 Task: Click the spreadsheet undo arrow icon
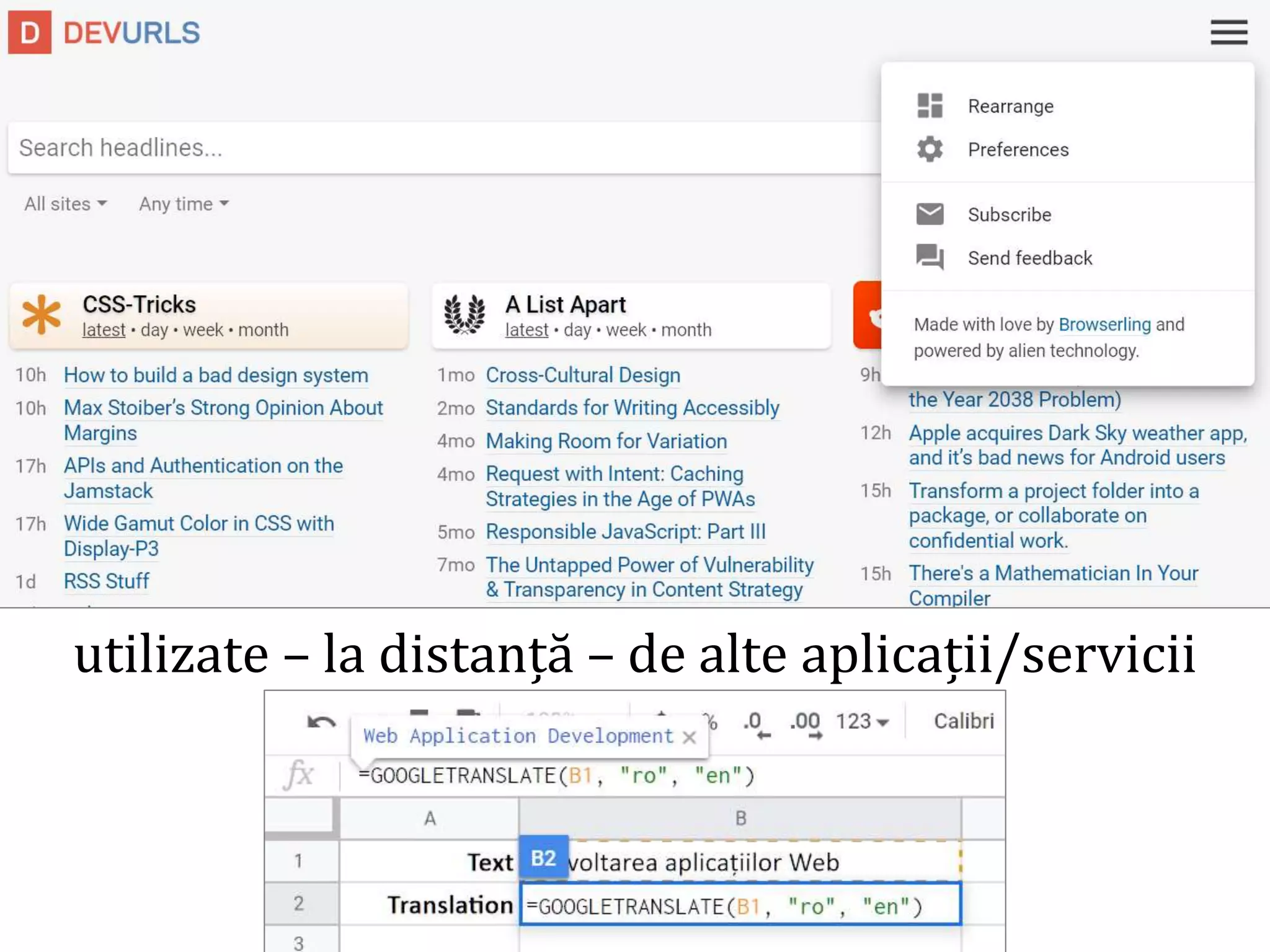pyautogui.click(x=321, y=723)
